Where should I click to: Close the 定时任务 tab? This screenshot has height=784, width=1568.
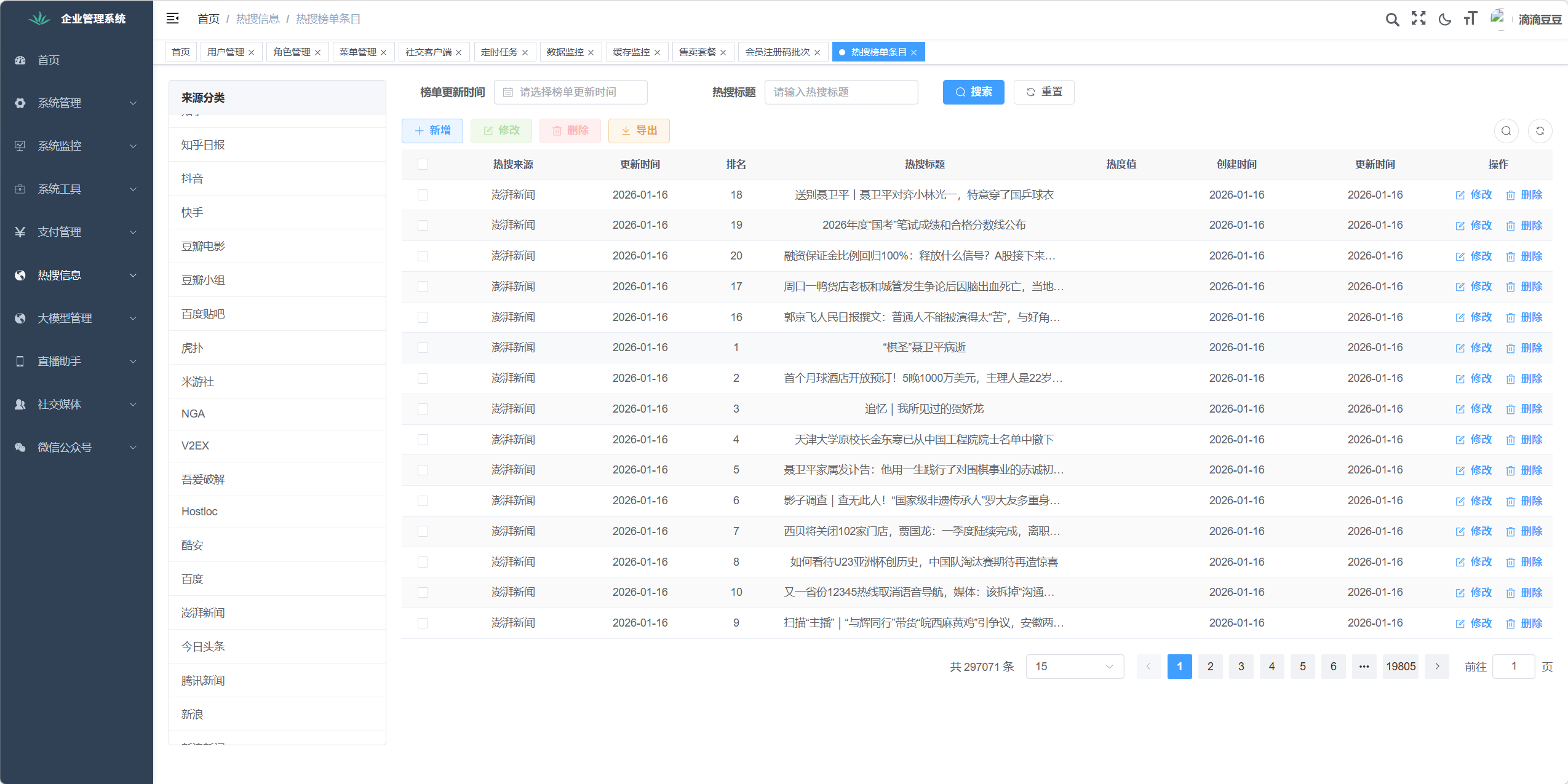tap(525, 52)
